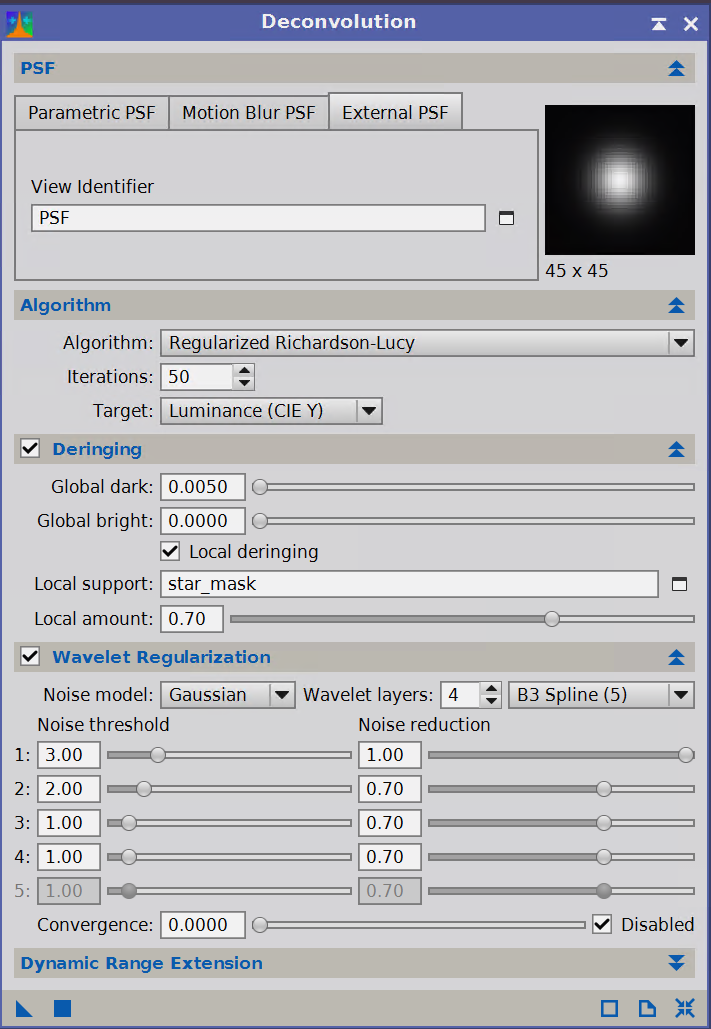Open the Noise model dropdown (Gaussian)
Screen dimensions: 711x1029
point(228,695)
